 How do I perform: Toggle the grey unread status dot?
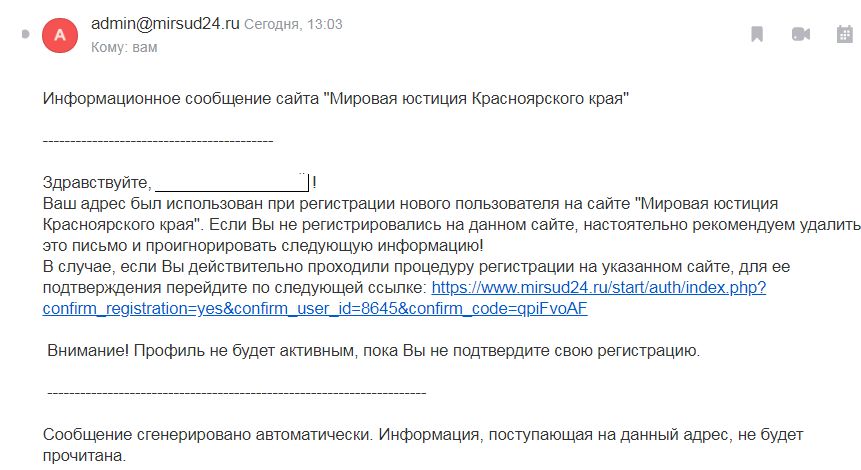pos(25,34)
